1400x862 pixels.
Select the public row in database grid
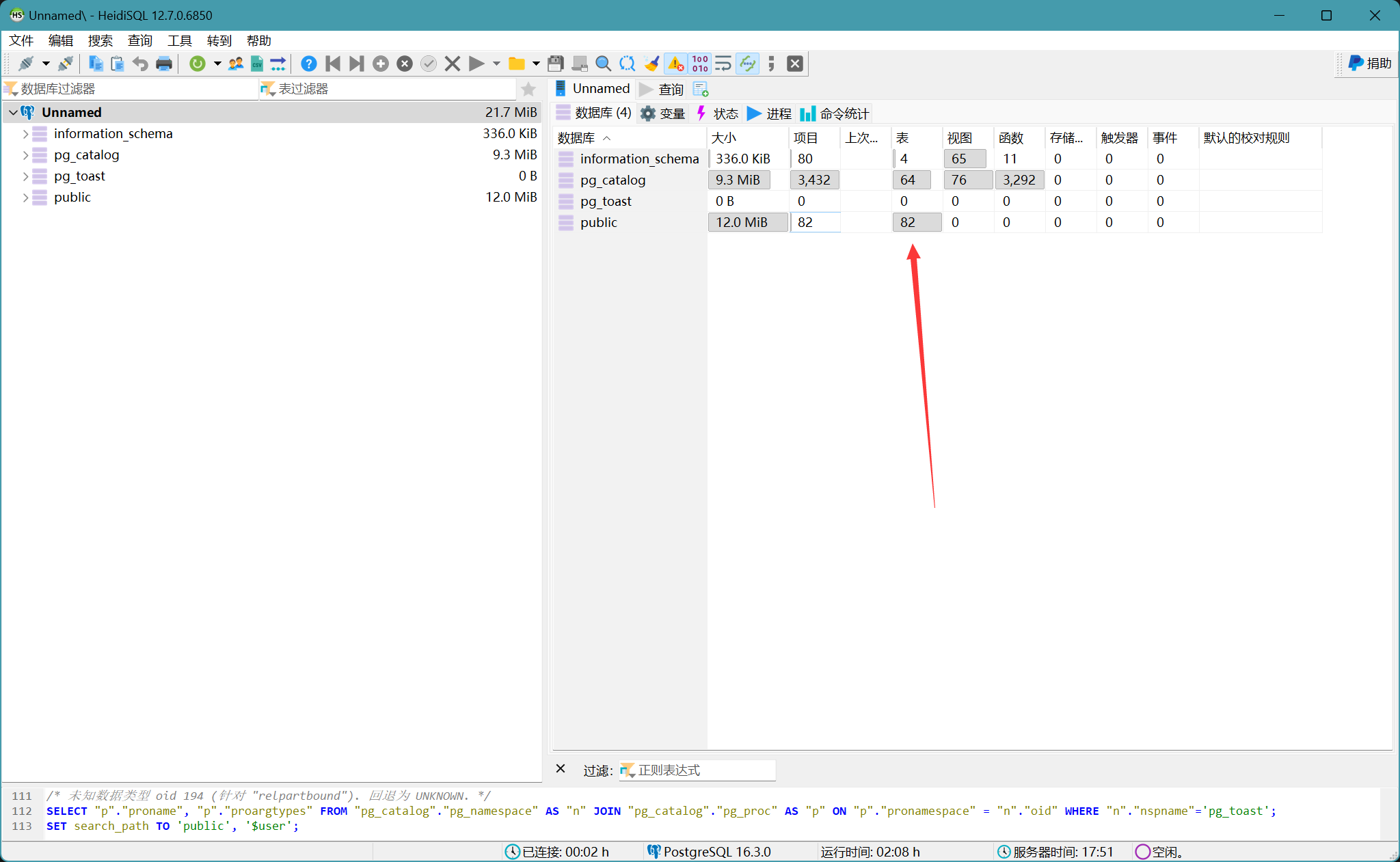click(x=937, y=222)
